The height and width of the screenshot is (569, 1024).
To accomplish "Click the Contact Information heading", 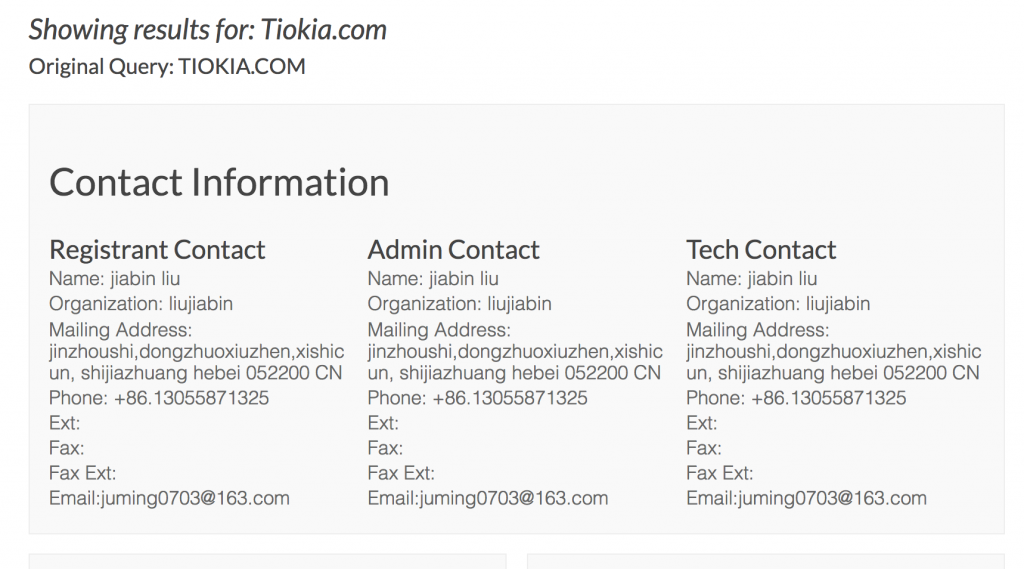I will pos(219,182).
